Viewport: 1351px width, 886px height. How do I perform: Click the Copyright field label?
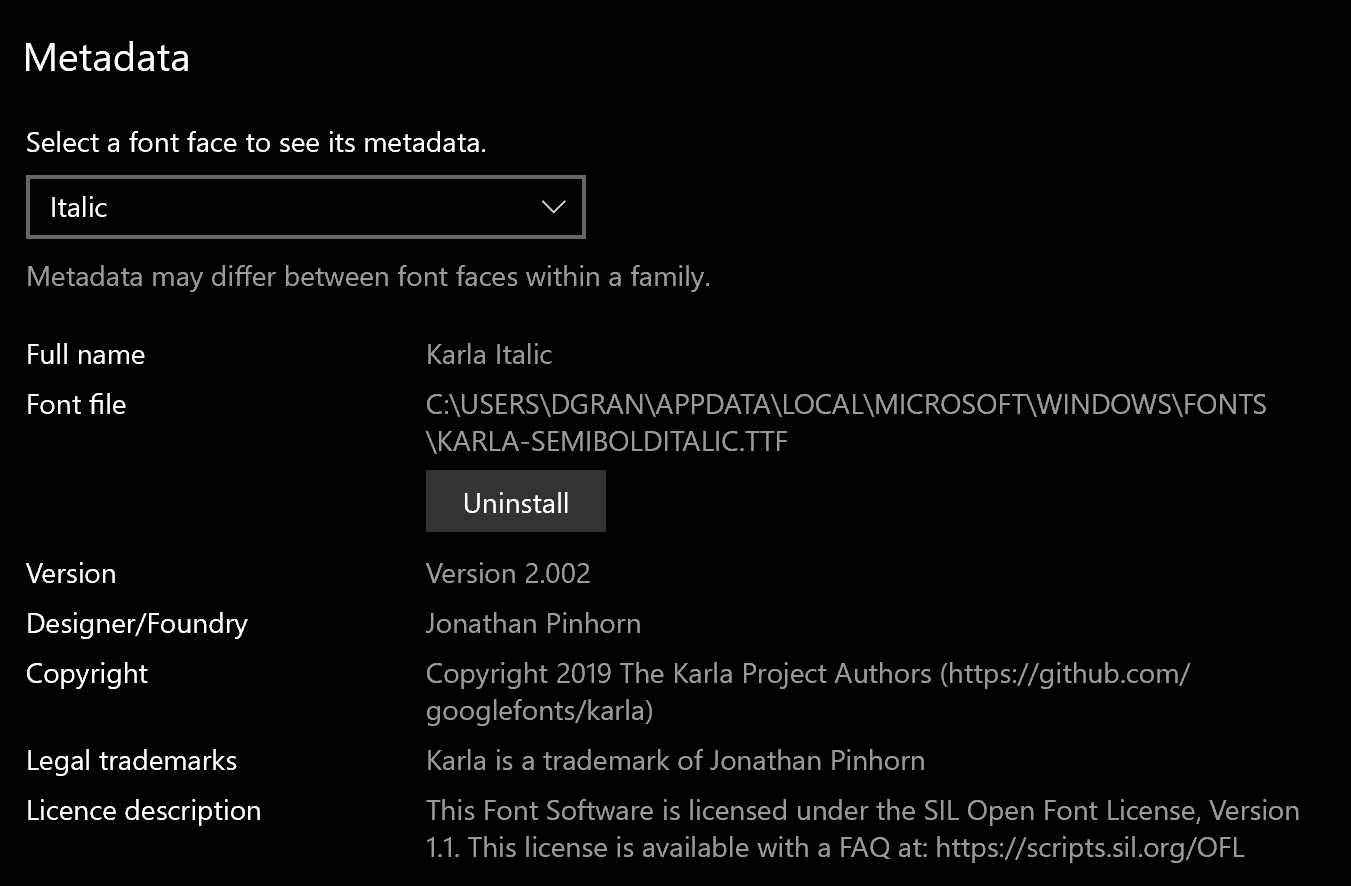click(86, 673)
